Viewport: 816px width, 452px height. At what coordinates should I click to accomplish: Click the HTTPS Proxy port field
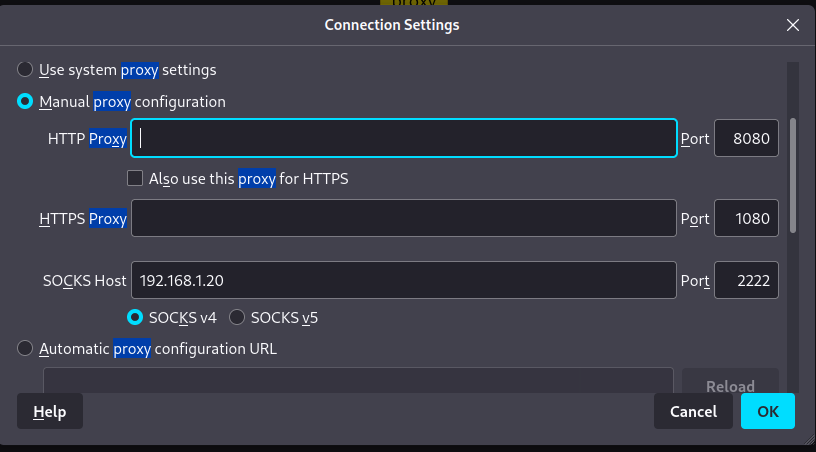(746, 218)
